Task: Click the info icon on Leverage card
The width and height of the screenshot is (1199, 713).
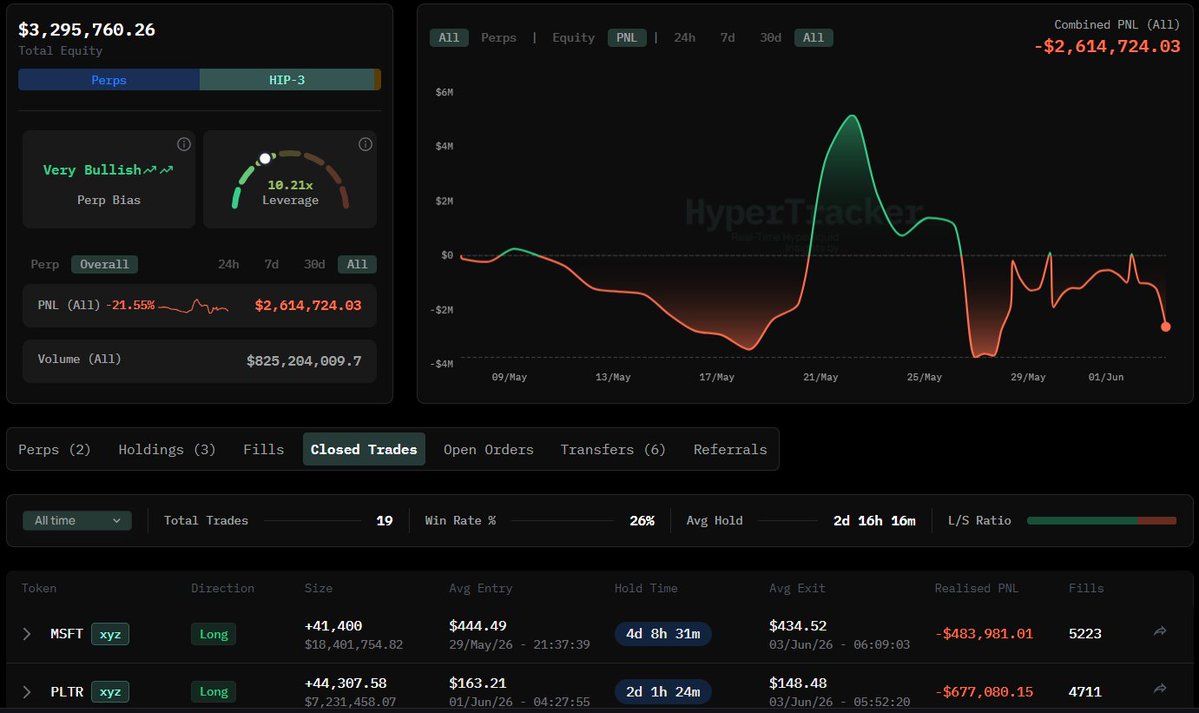Action: coord(366,144)
